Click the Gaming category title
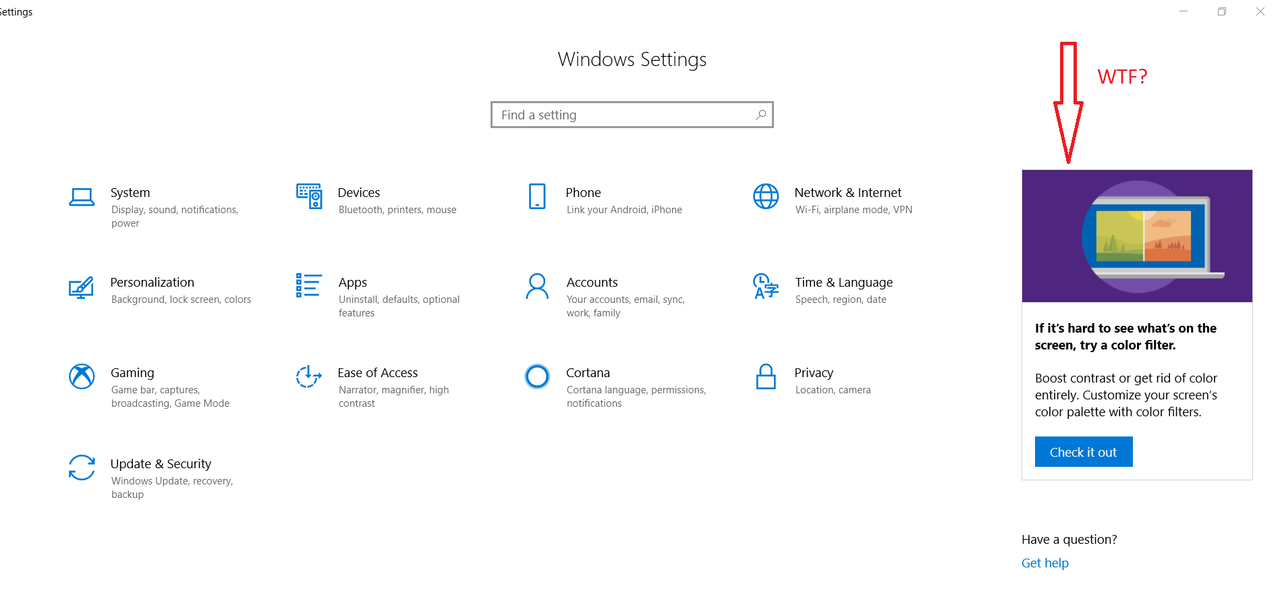 [132, 373]
